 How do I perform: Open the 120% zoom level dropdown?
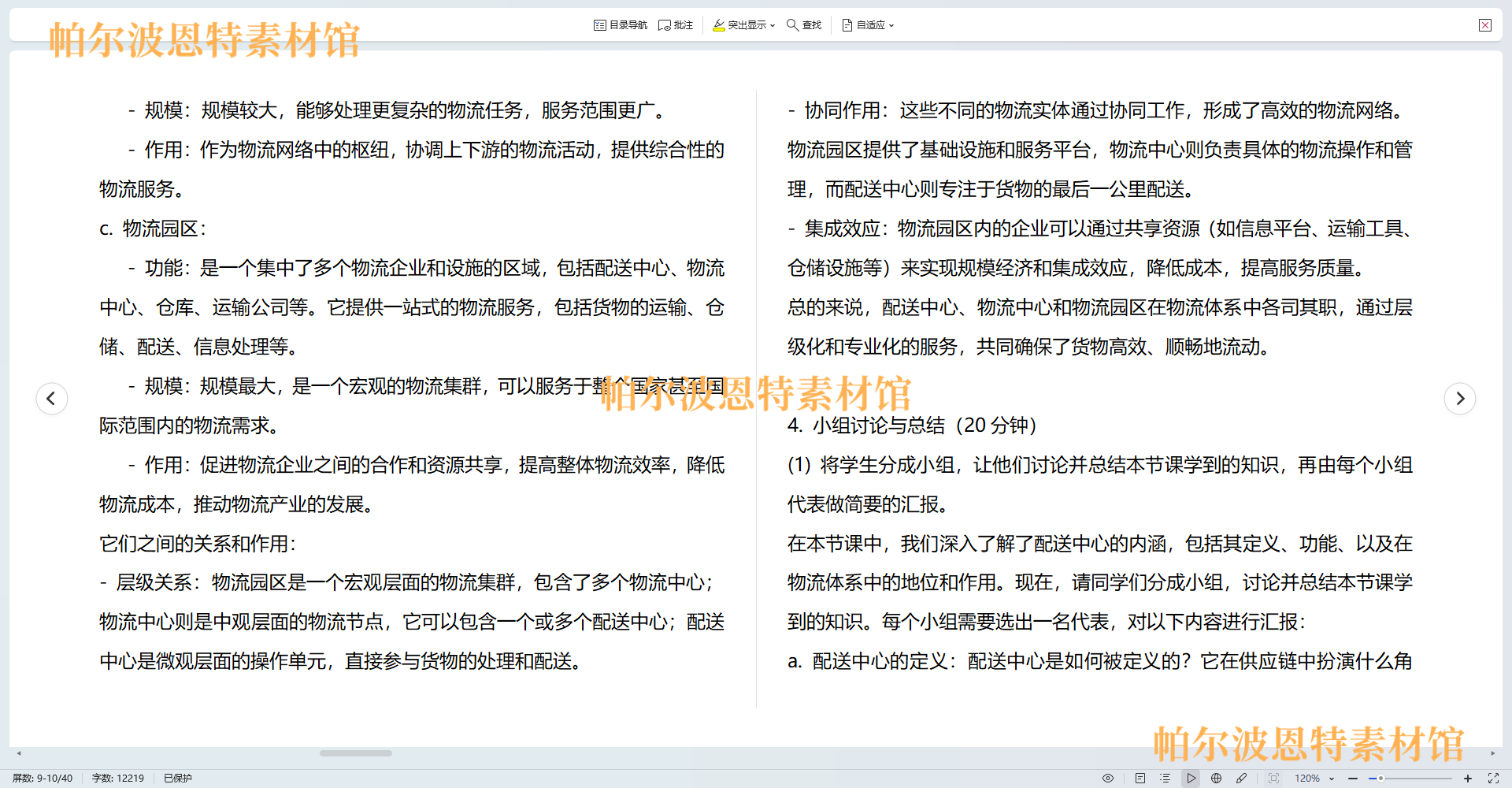coord(1315,778)
